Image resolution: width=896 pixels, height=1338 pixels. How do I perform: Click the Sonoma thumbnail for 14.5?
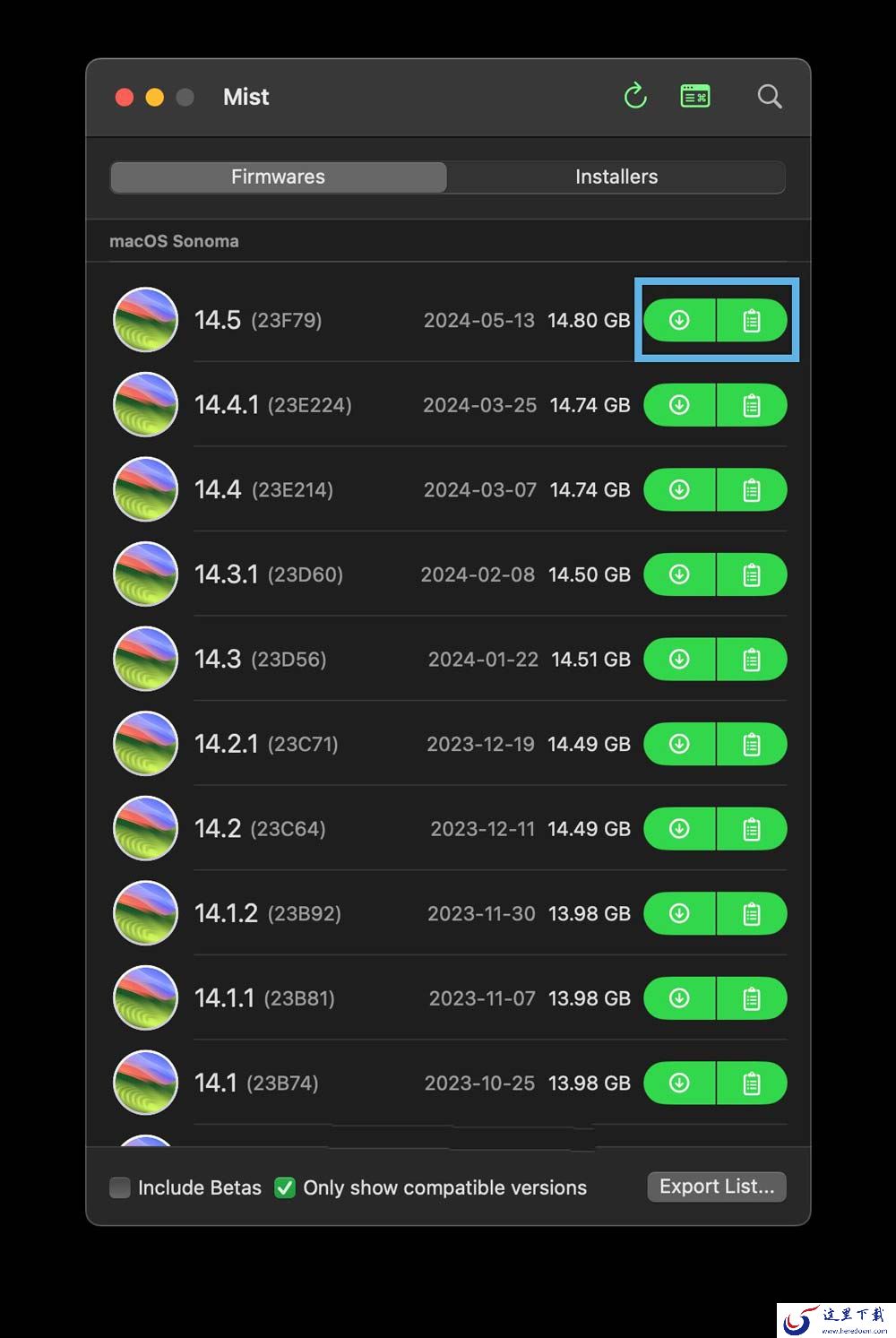pyautogui.click(x=145, y=320)
